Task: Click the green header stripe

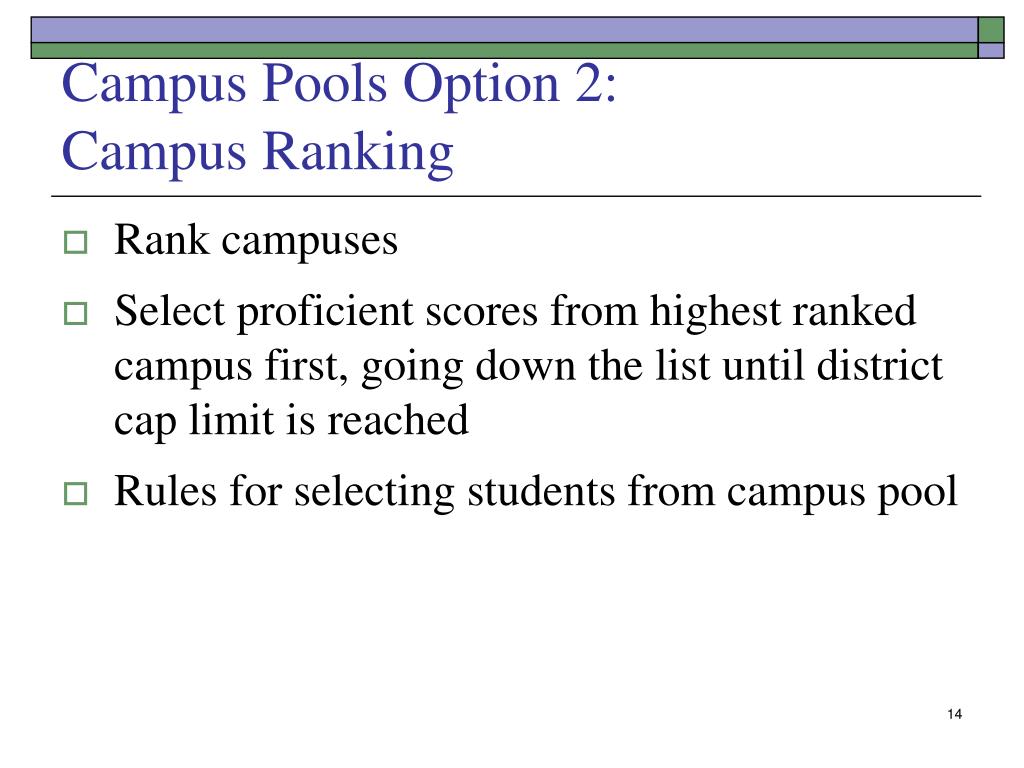Action: [x=504, y=51]
